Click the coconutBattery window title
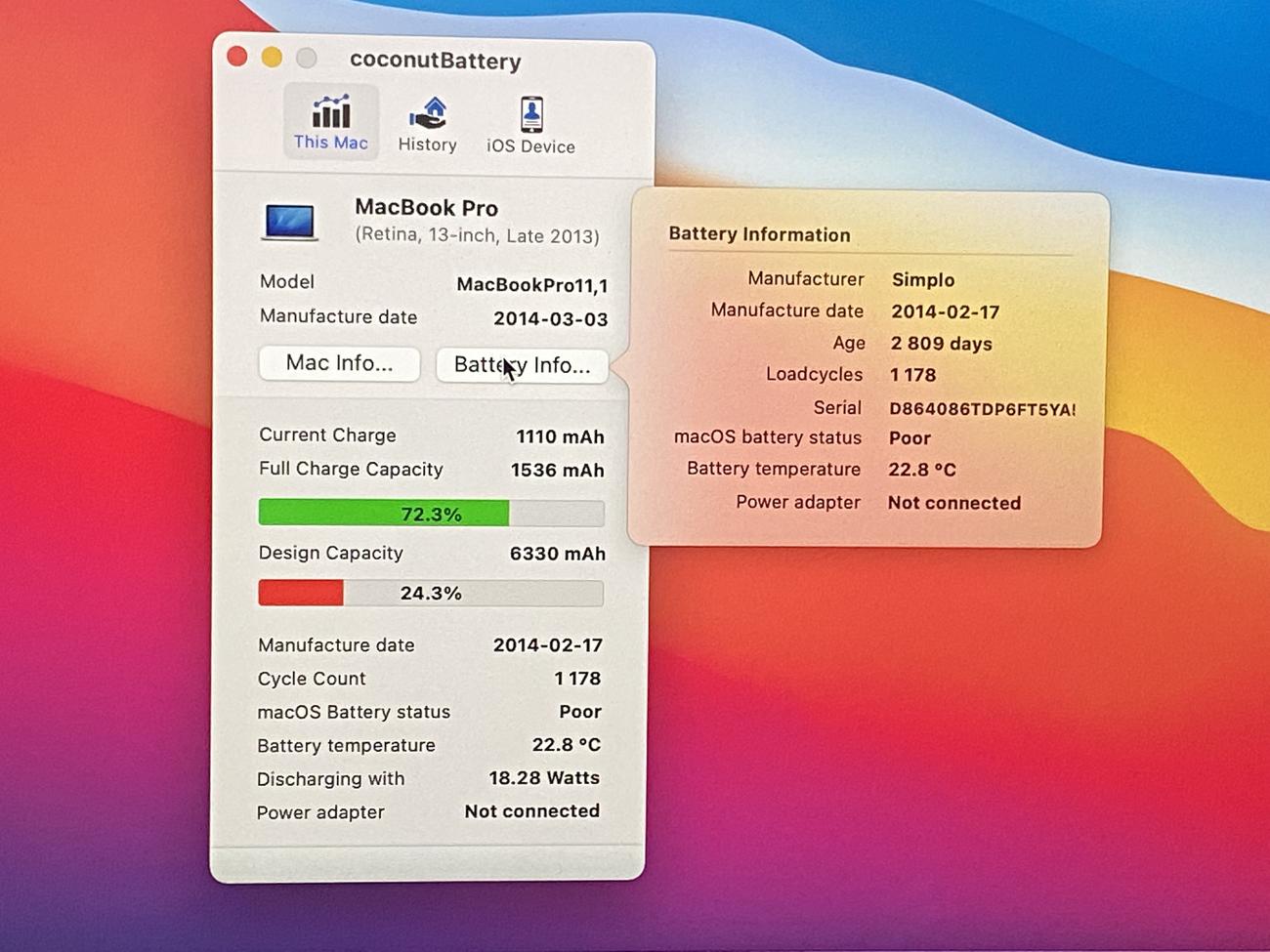1270x952 pixels. coord(435,61)
